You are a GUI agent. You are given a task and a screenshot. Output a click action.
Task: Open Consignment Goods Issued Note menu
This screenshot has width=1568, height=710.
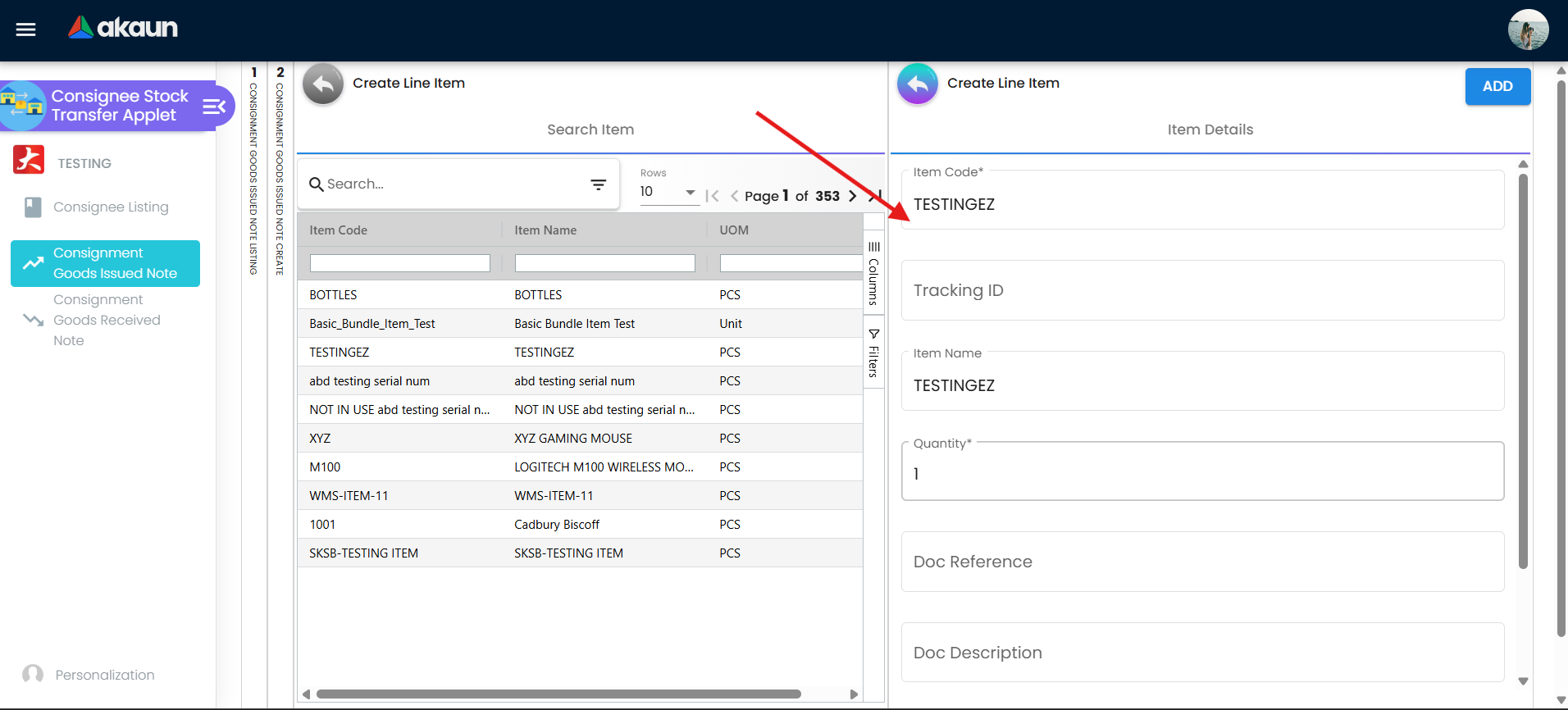click(106, 263)
